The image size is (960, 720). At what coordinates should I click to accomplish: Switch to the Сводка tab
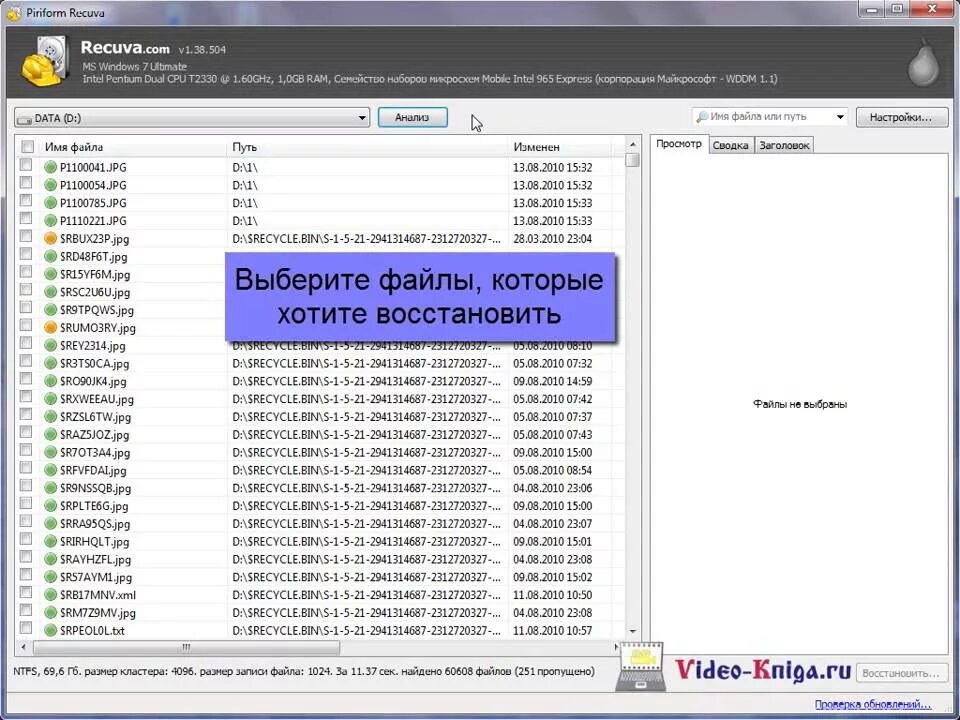pyautogui.click(x=730, y=146)
